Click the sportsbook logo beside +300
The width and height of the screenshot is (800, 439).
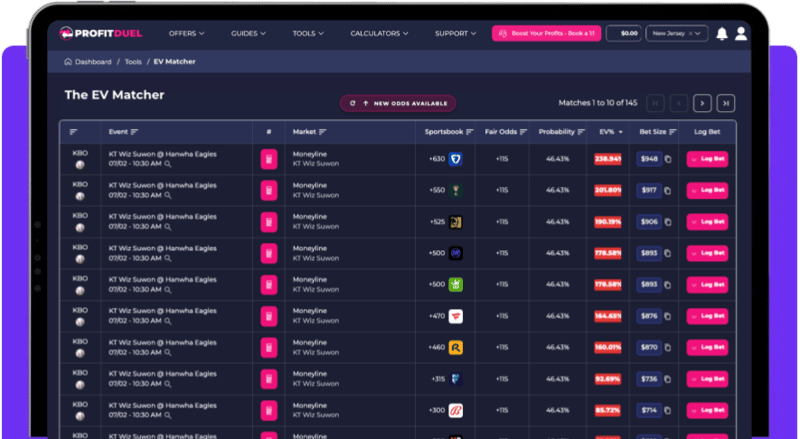[x=456, y=410]
